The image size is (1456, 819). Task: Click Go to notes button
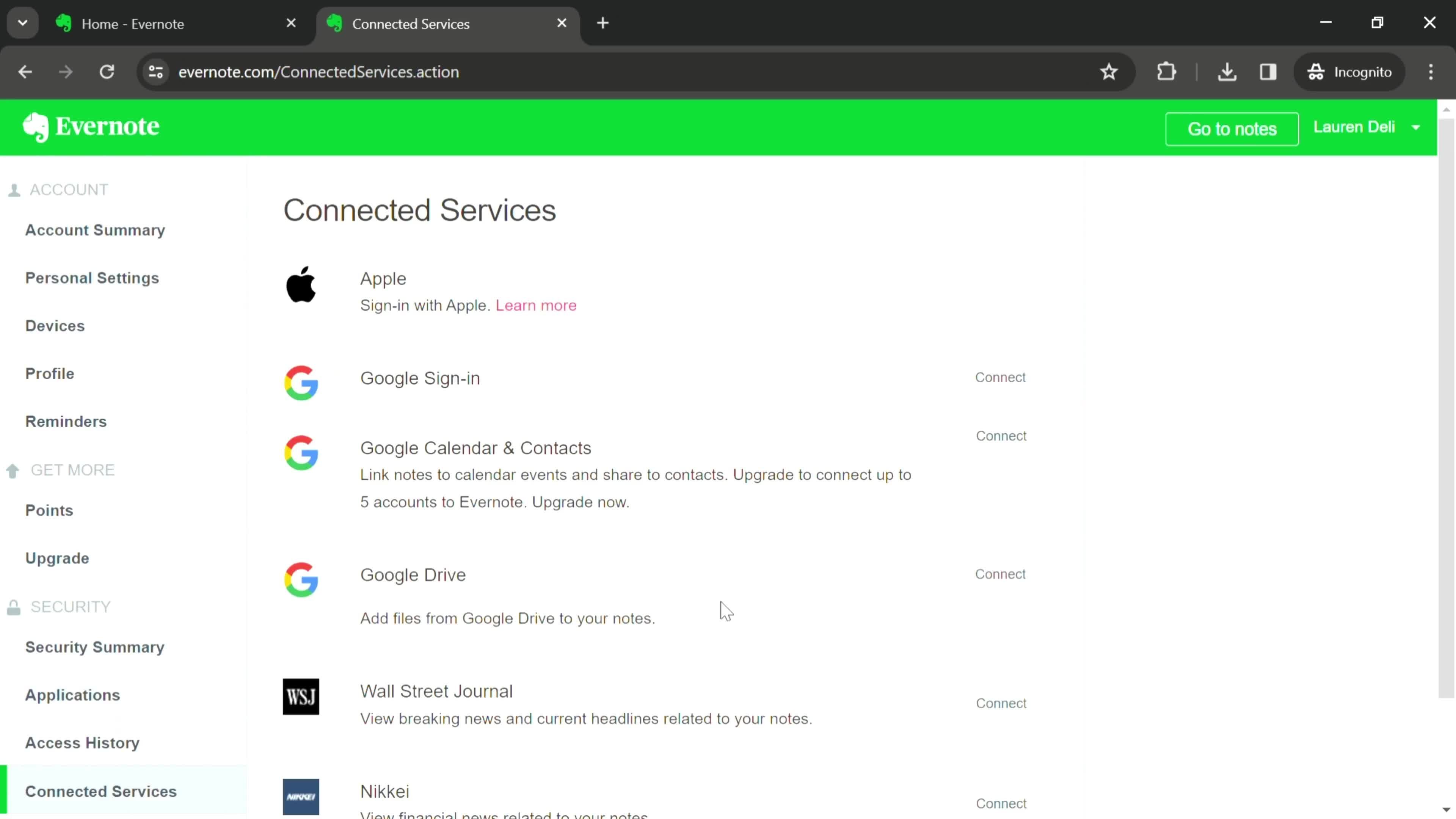(1232, 129)
